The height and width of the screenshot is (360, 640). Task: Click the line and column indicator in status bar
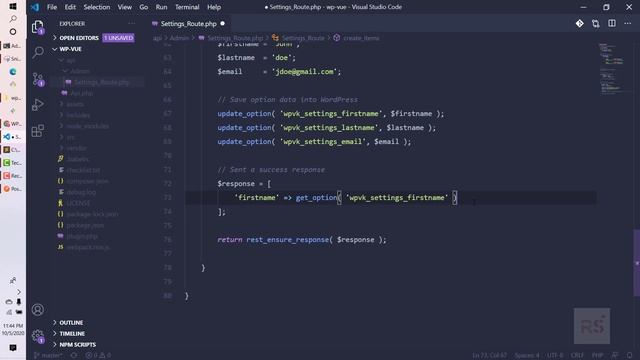(x=490, y=355)
